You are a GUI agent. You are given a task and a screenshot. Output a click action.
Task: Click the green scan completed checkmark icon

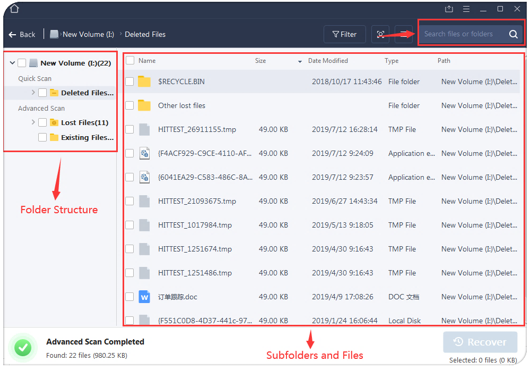pyautogui.click(x=23, y=347)
